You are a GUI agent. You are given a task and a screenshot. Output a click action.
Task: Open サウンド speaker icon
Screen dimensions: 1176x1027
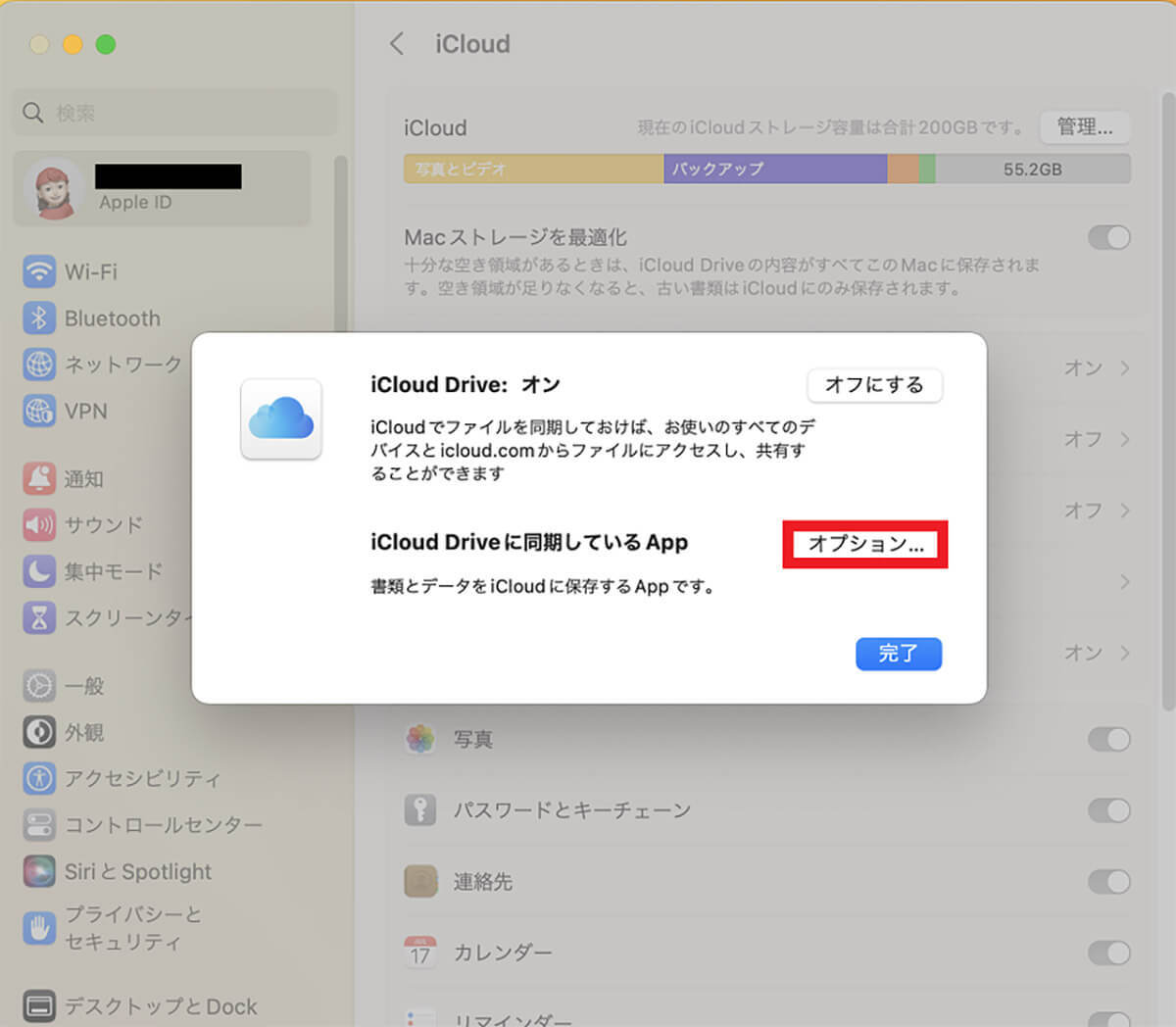coord(39,524)
